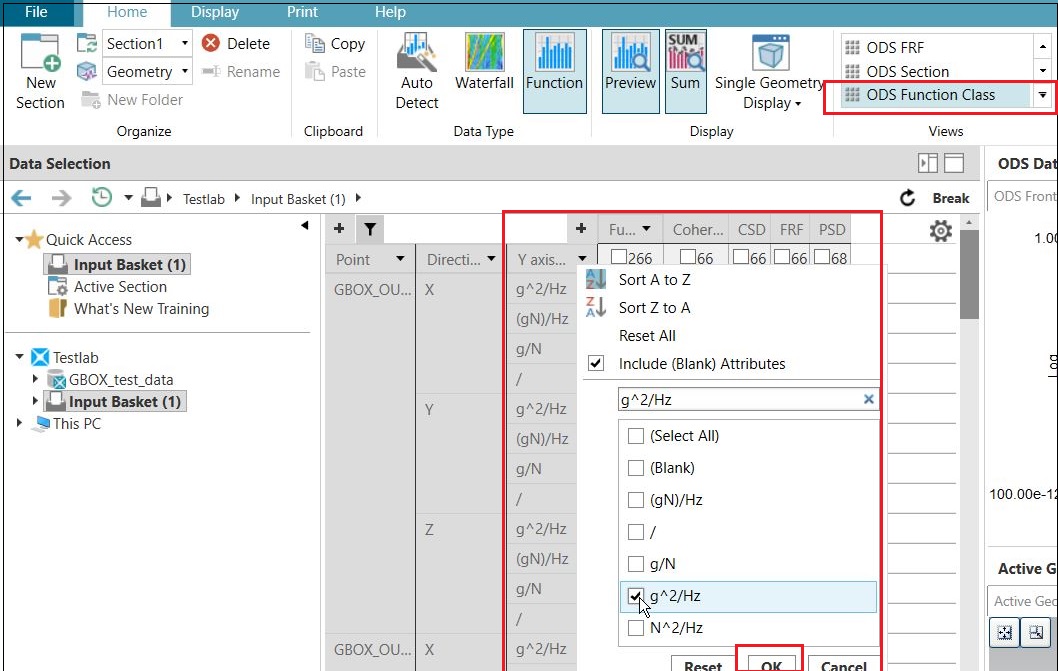The width and height of the screenshot is (1058, 671).
Task: Expand GBOX_test_data in the Testlab tree
Action: pyautogui.click(x=35, y=380)
